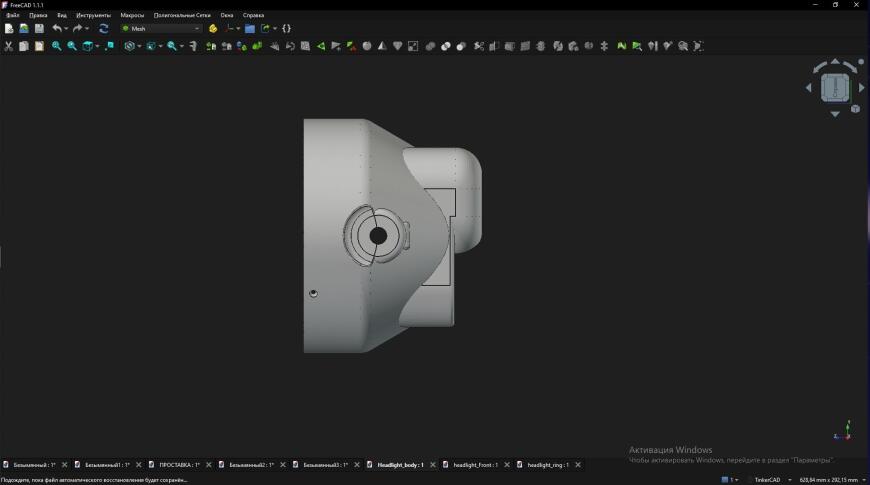Expand the link actions dropdown arrow
This screenshot has height=485, width=870.
pos(275,29)
